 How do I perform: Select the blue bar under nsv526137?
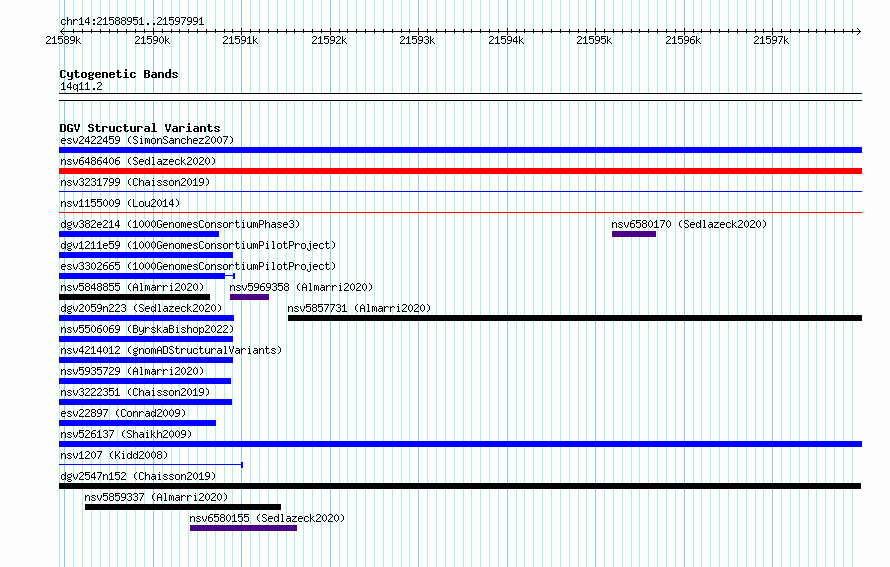point(460,444)
